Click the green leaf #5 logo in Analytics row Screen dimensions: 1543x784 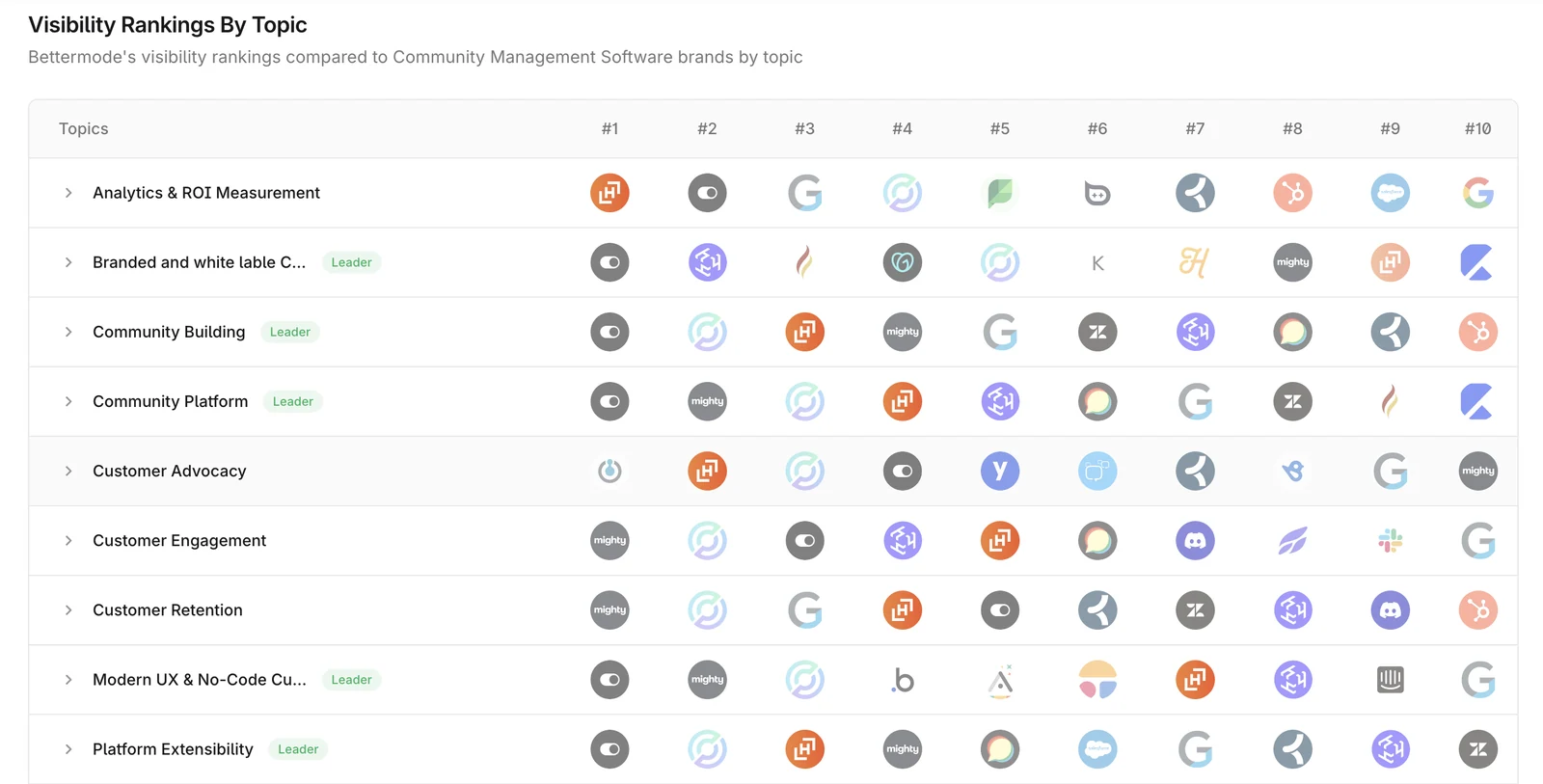click(1000, 193)
